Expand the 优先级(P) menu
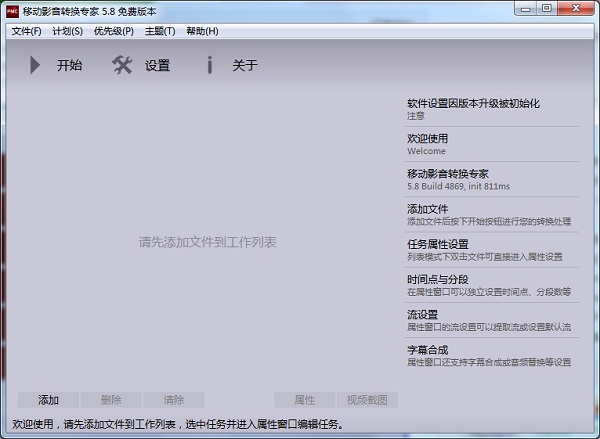The image size is (600, 439). pyautogui.click(x=113, y=31)
